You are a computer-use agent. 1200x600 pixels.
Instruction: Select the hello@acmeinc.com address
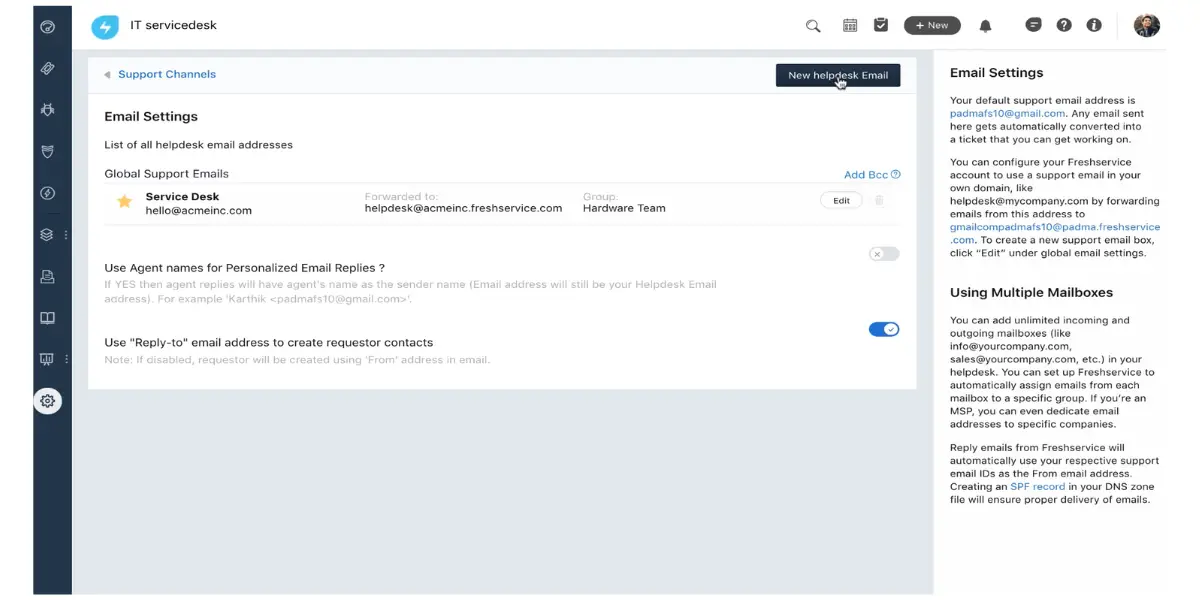pyautogui.click(x=199, y=210)
